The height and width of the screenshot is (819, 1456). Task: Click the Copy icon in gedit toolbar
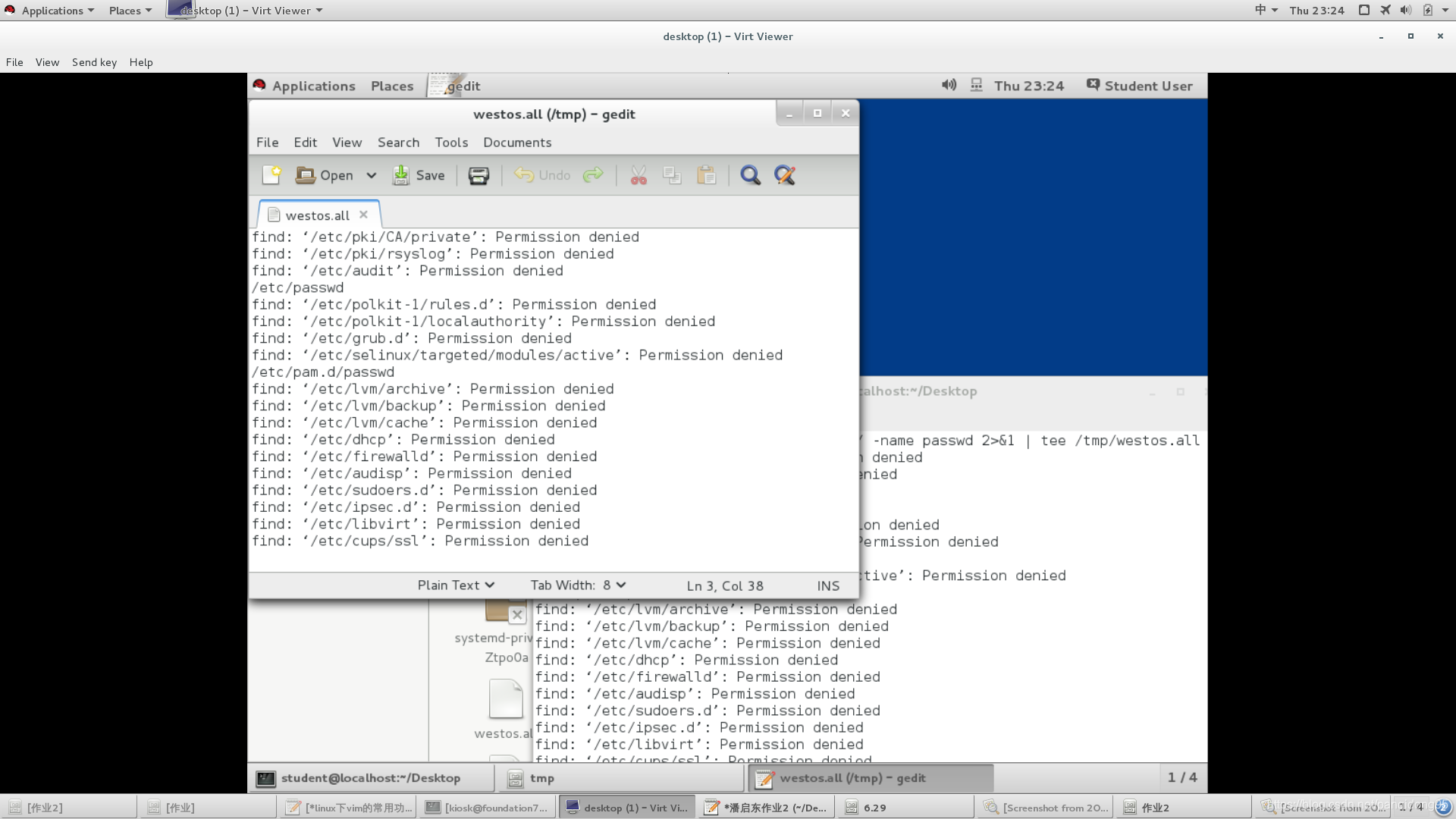(672, 175)
